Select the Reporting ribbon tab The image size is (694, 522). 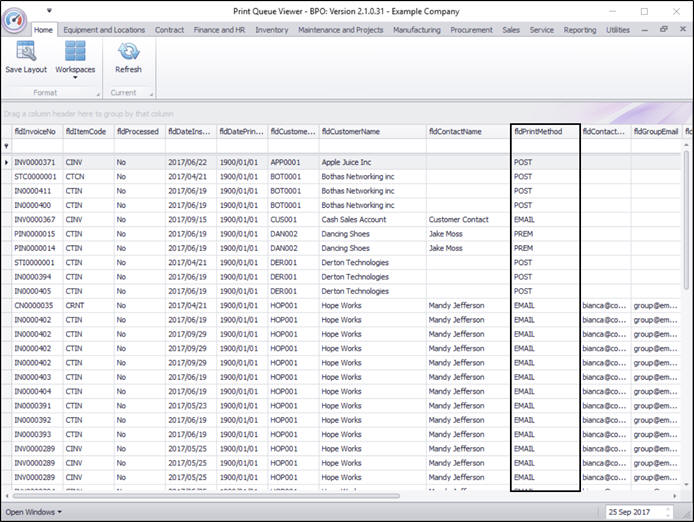click(579, 30)
